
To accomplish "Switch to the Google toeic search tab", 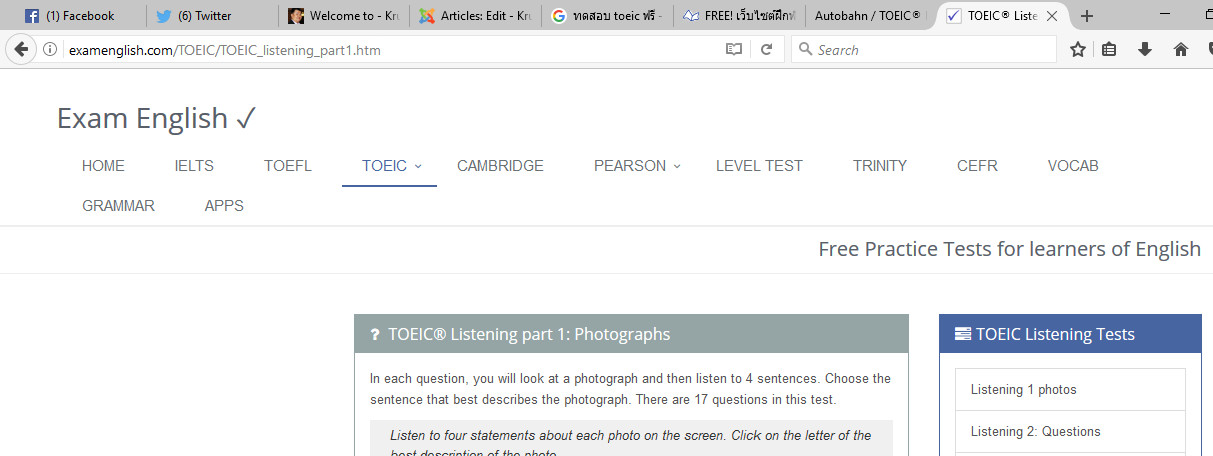I will (x=607, y=16).
